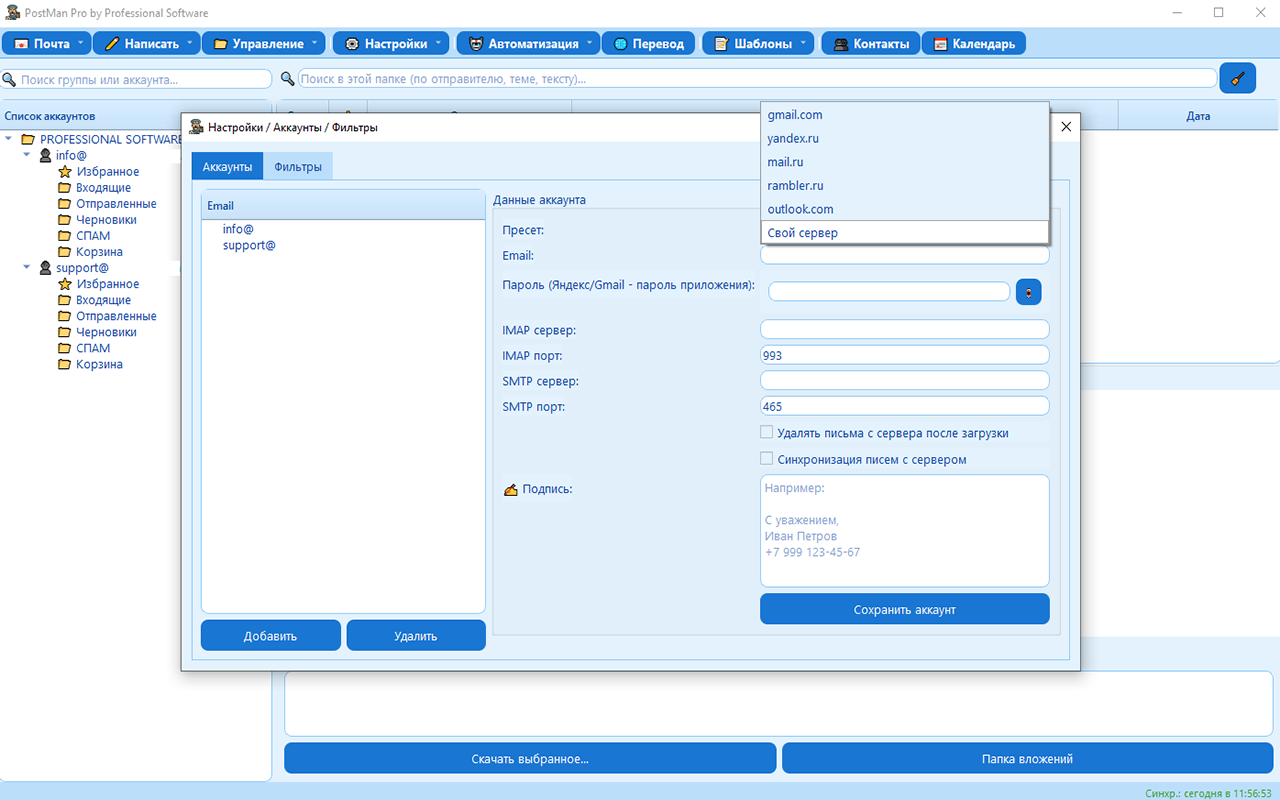Select the Избранное star folder under info@
This screenshot has width=1280, height=800.
pos(65,172)
